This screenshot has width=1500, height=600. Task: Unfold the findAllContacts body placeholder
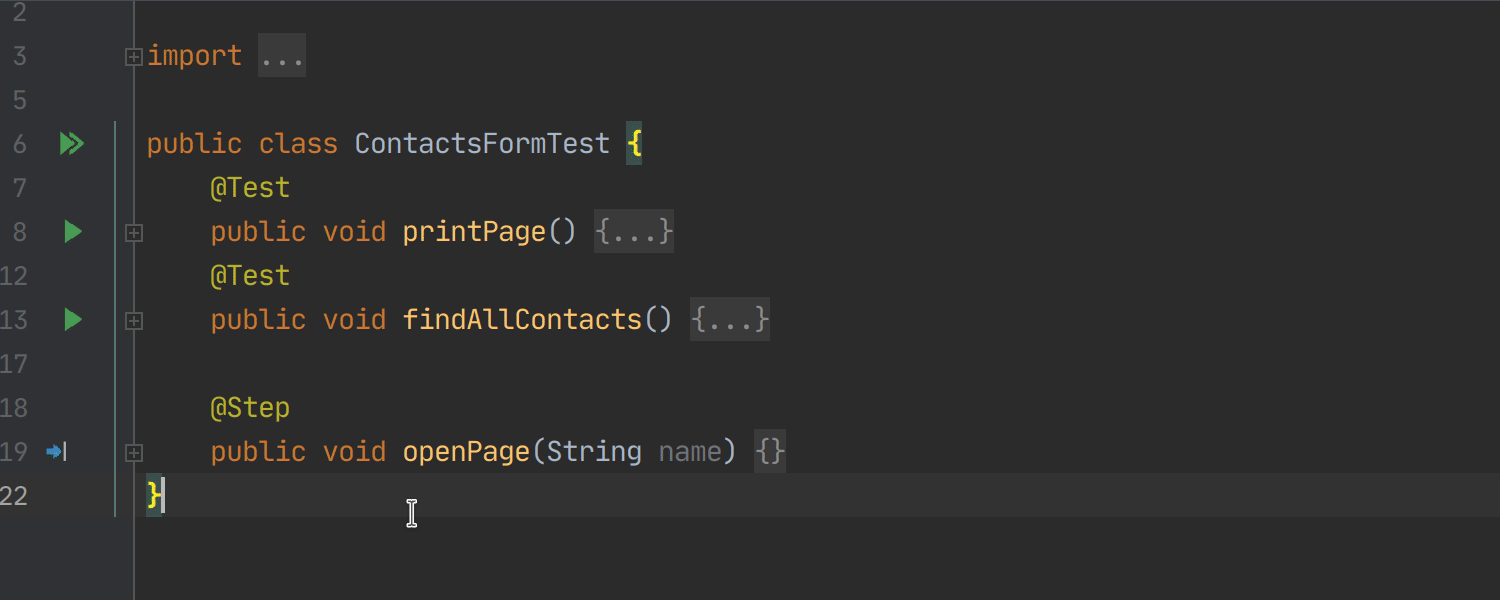pyautogui.click(x=730, y=320)
